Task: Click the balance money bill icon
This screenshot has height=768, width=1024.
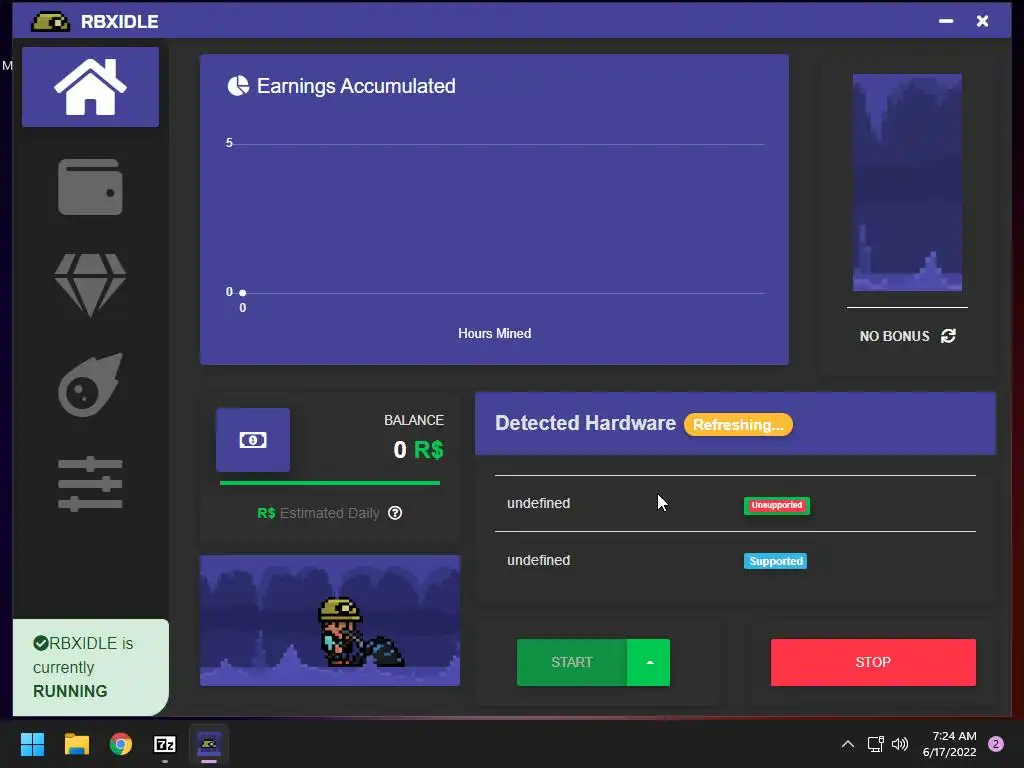Action: click(253, 440)
